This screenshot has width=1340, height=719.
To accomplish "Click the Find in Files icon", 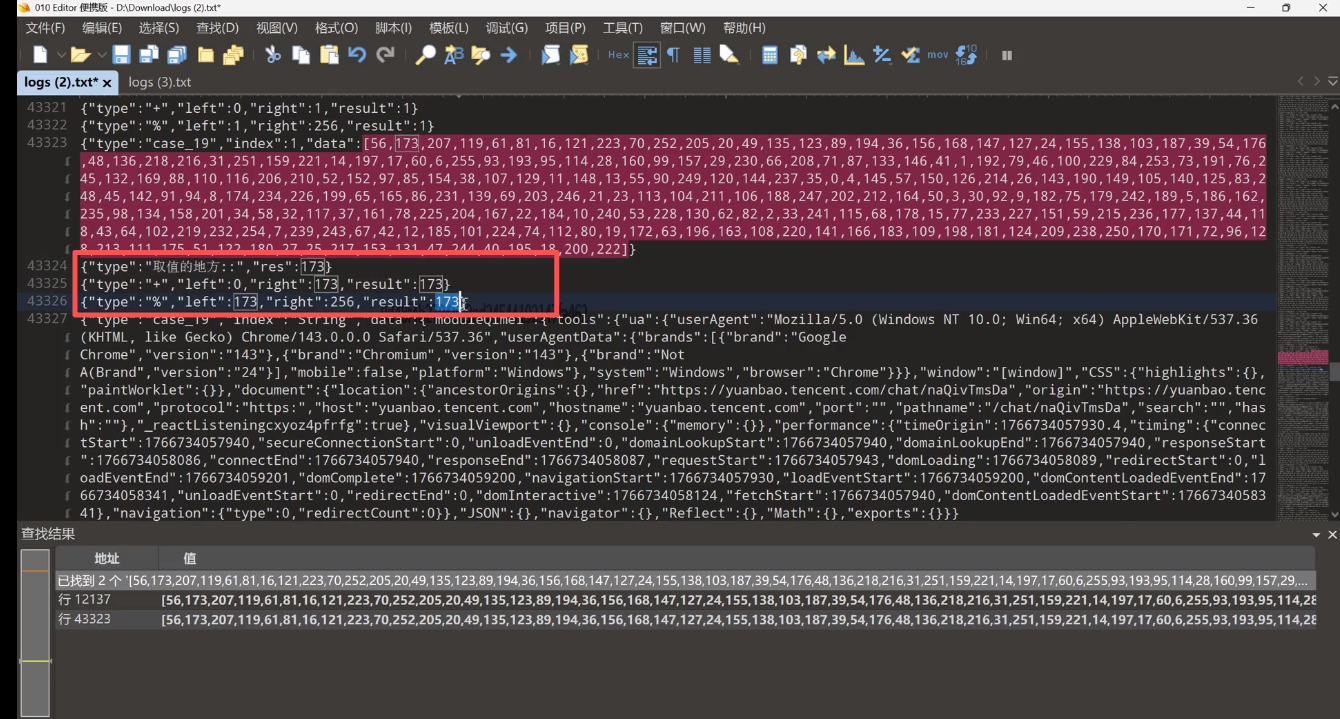I will pyautogui.click(x=481, y=55).
